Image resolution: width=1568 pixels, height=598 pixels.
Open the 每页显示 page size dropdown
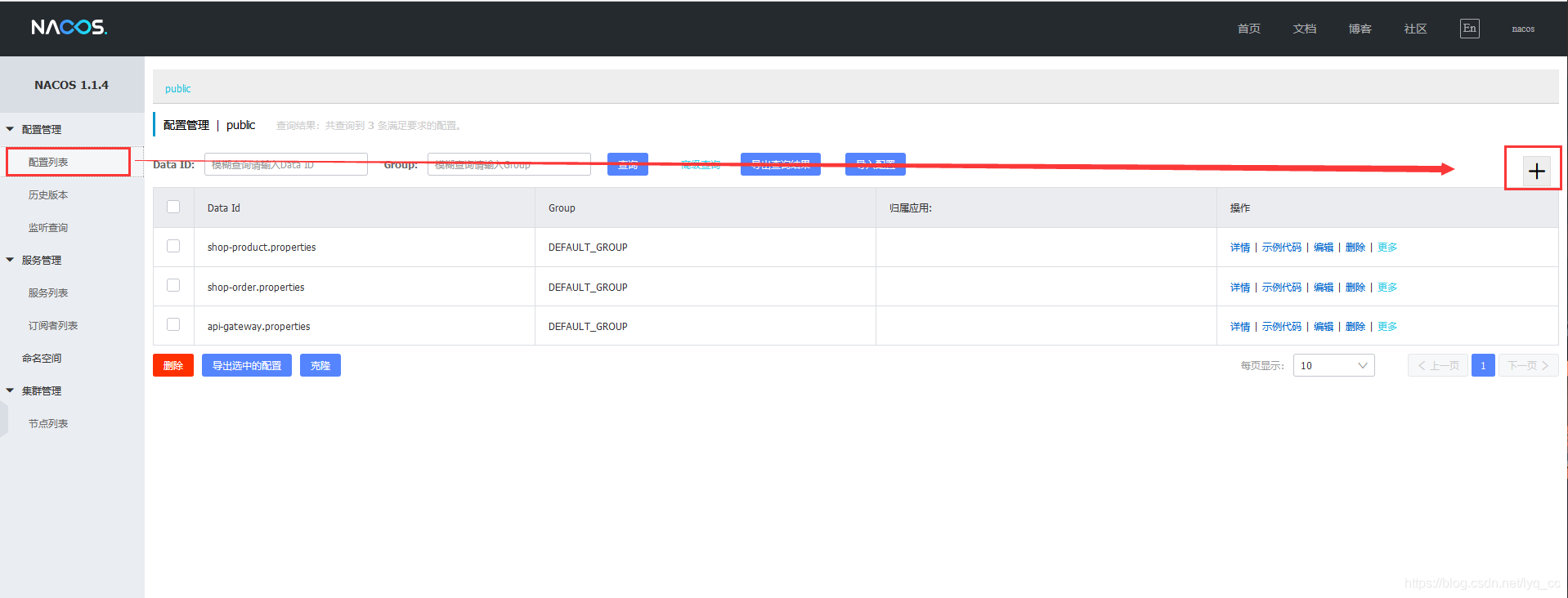tap(1333, 365)
